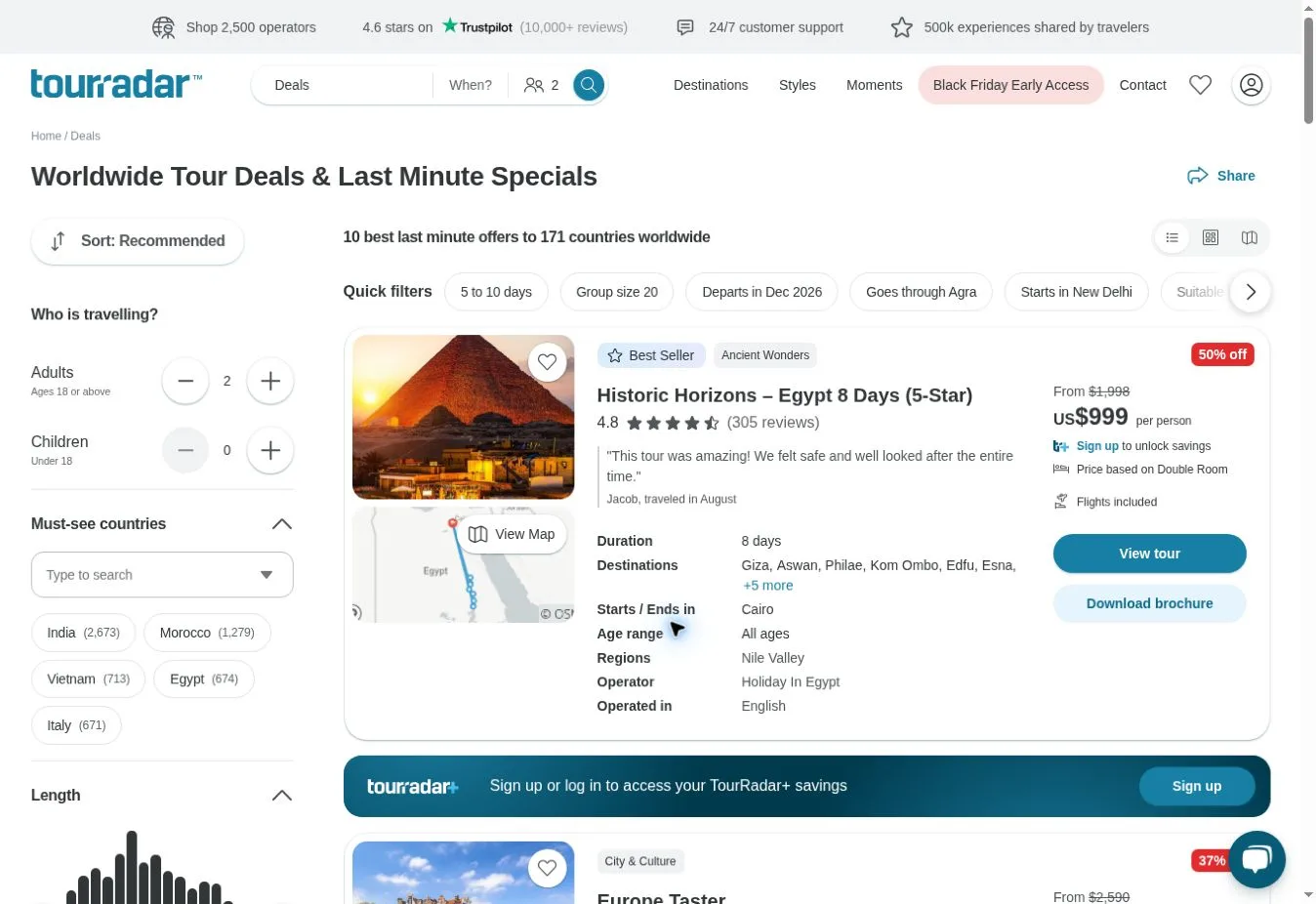The width and height of the screenshot is (1316, 904).
Task: Click the Share arrow icon
Action: coord(1197,176)
